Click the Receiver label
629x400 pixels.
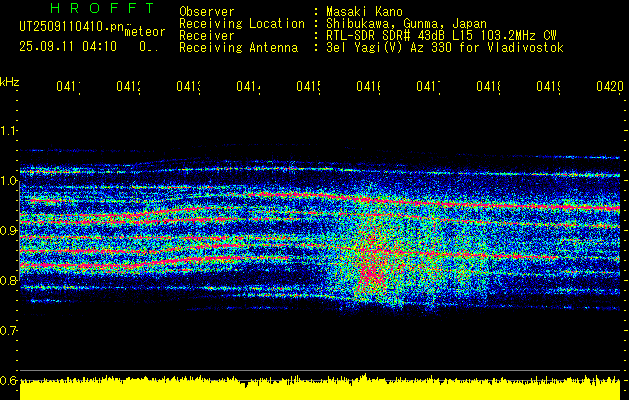207,36
